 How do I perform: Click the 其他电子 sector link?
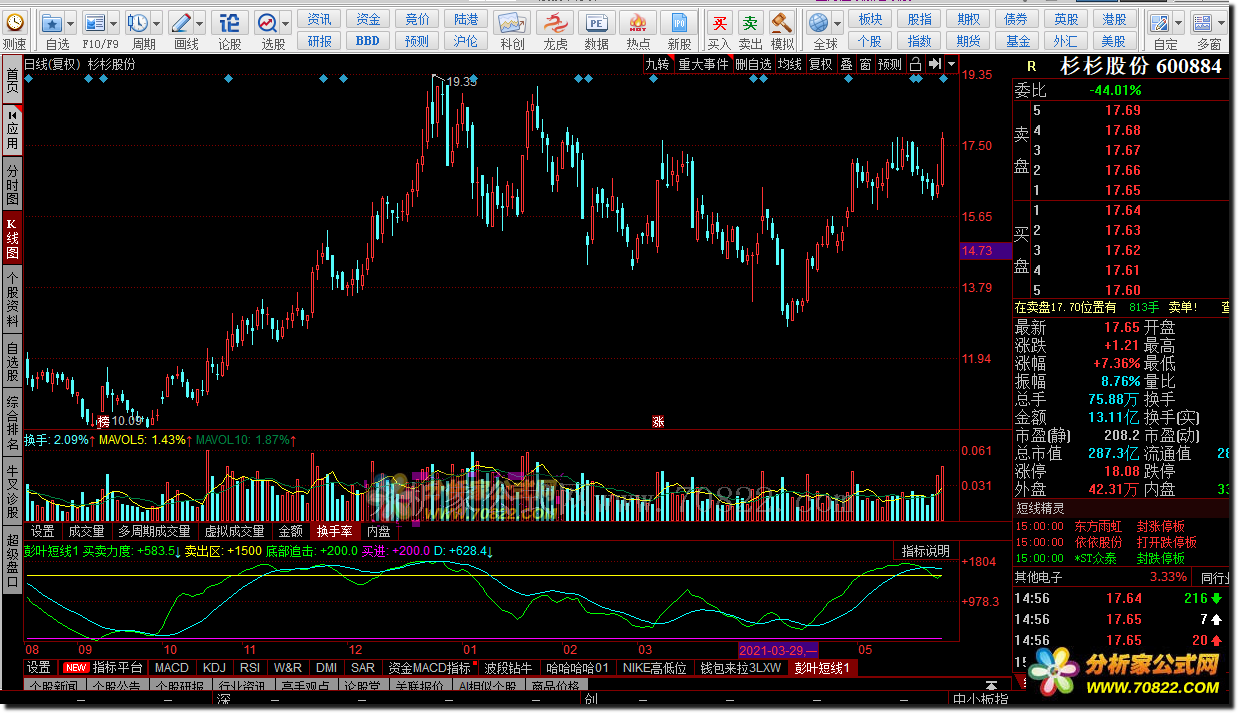tap(1038, 577)
